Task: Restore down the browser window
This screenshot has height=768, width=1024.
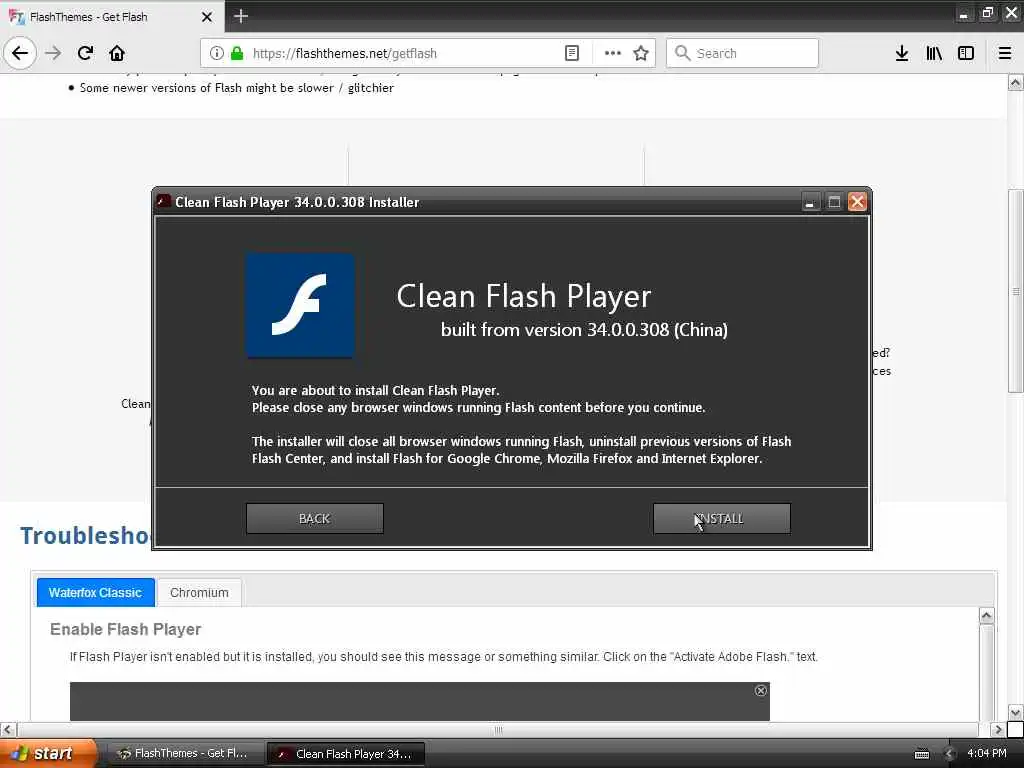Action: click(987, 13)
